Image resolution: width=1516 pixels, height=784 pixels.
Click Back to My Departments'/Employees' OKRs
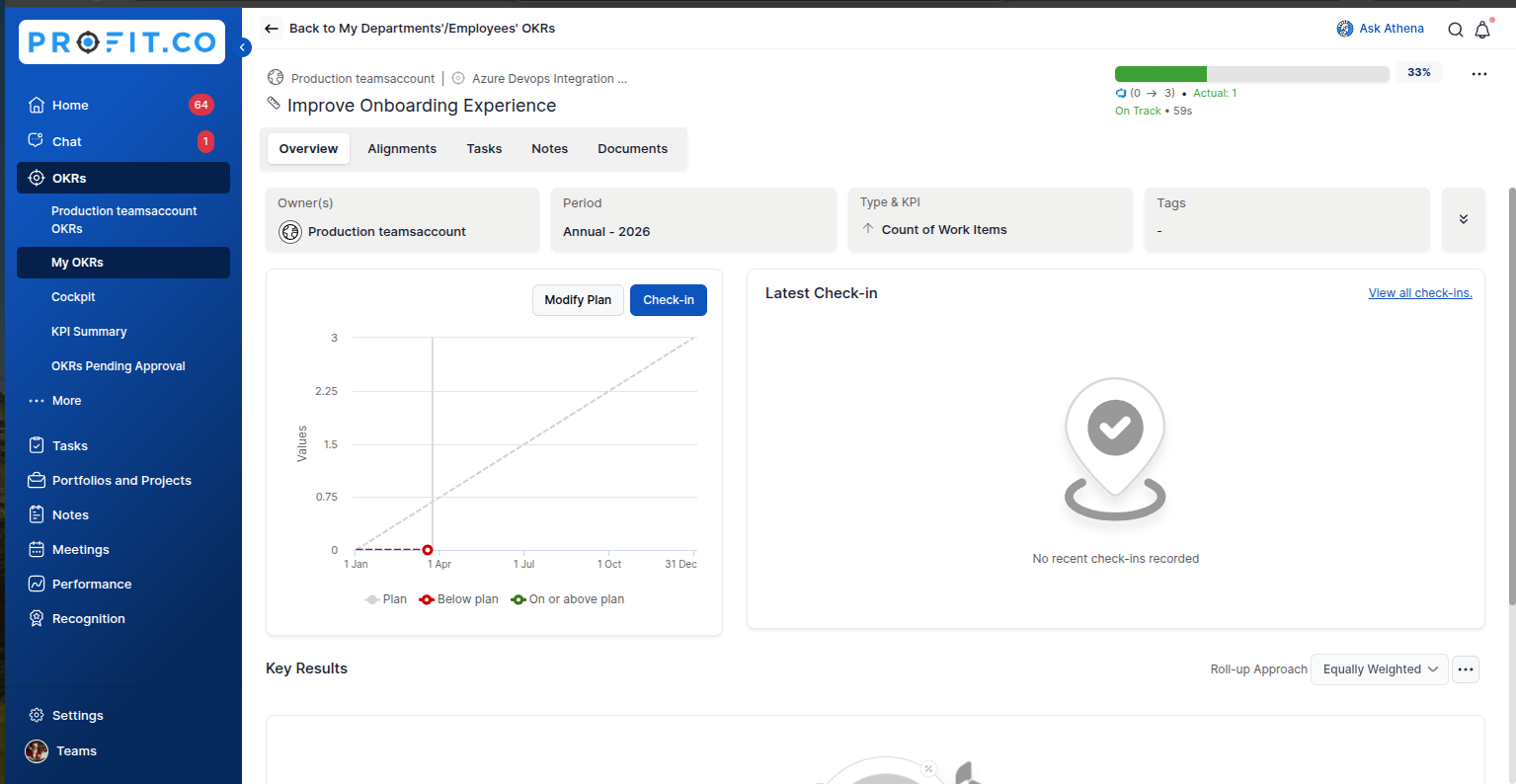[422, 29]
